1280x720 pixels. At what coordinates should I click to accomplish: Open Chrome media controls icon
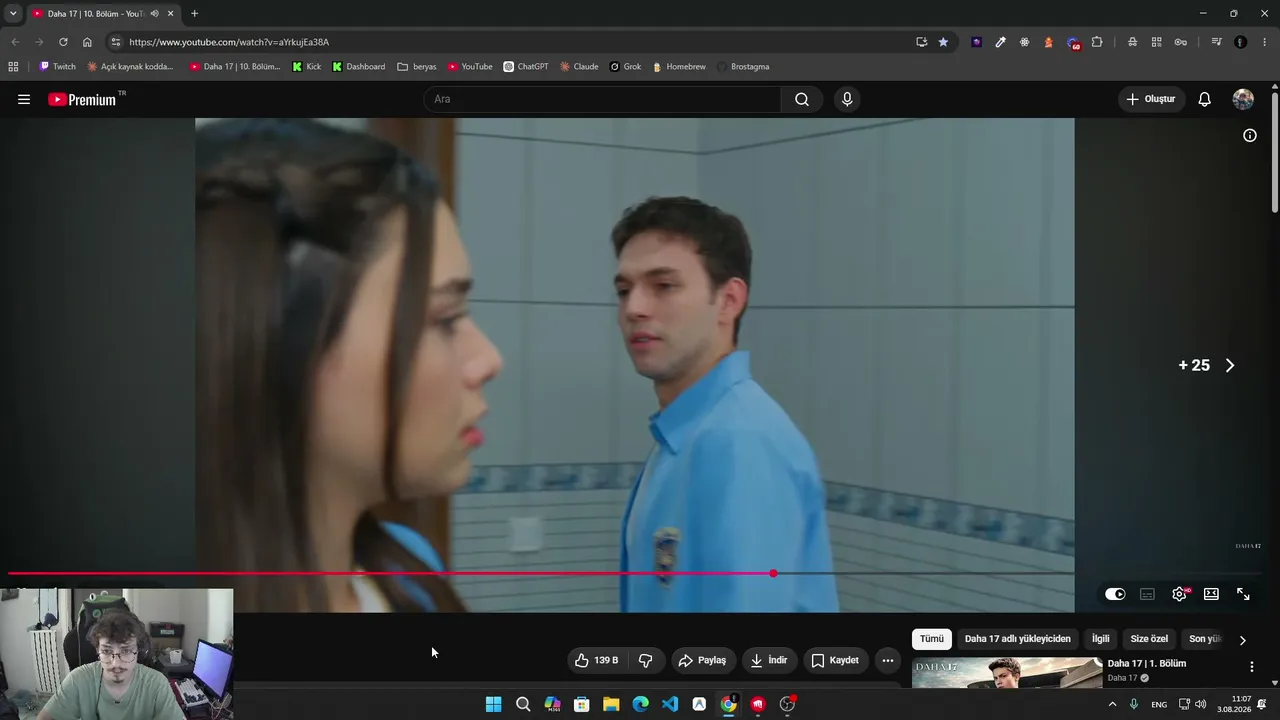click(1216, 42)
